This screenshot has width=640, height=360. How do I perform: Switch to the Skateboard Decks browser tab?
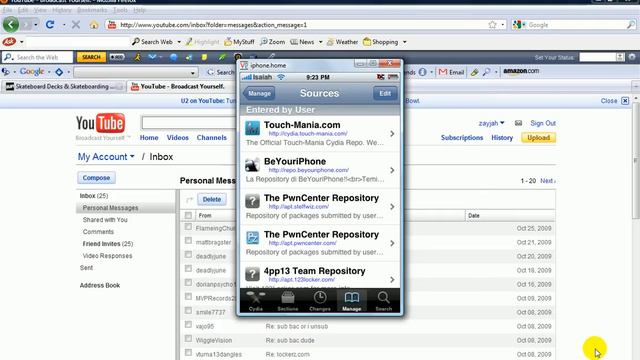click(x=64, y=87)
